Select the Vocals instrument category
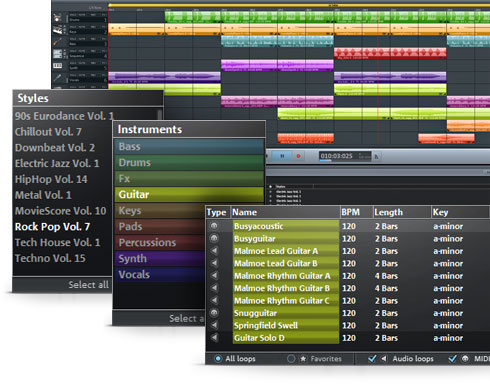This screenshot has height=392, width=490. (x=160, y=275)
